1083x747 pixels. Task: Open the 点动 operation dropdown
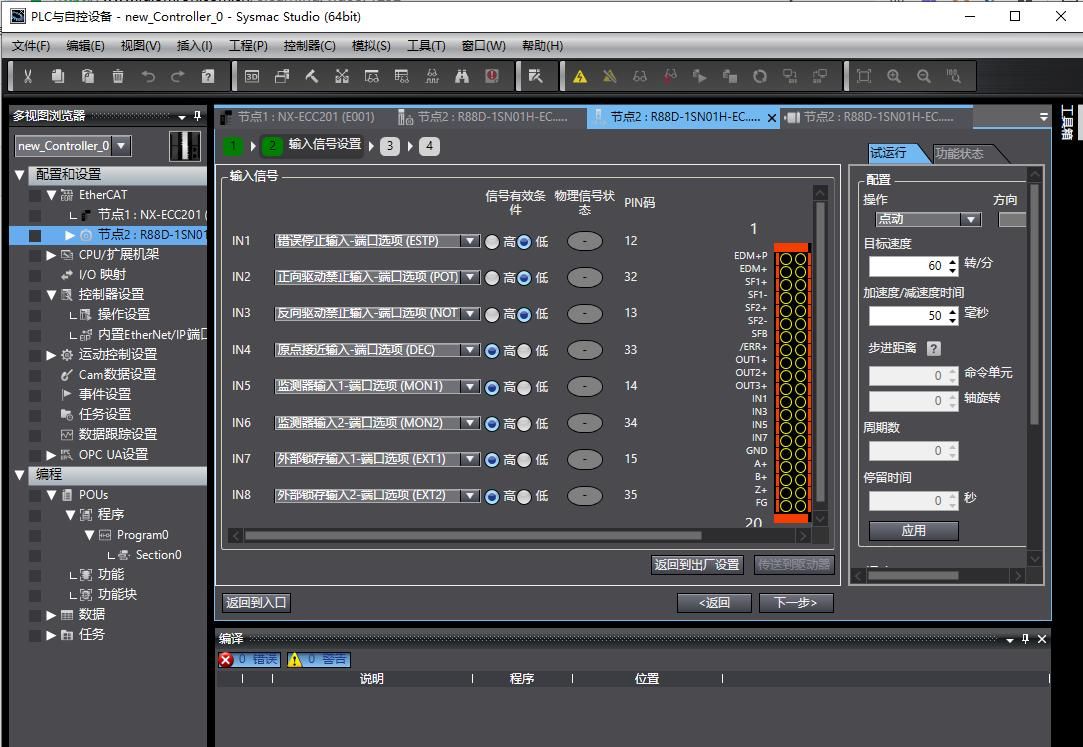click(x=969, y=220)
